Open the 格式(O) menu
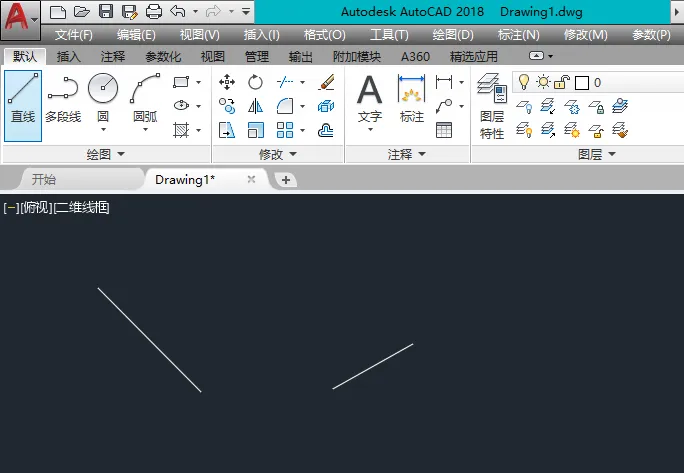Viewport: 684px width, 473px height. click(x=325, y=35)
